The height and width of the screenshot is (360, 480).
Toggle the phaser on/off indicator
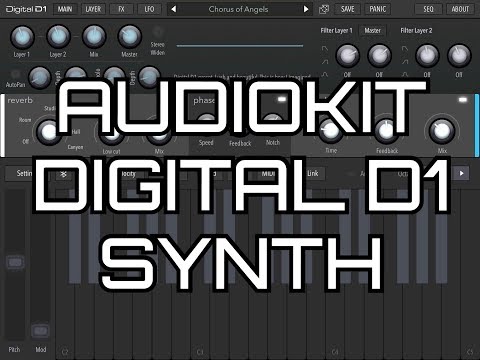tap(282, 99)
